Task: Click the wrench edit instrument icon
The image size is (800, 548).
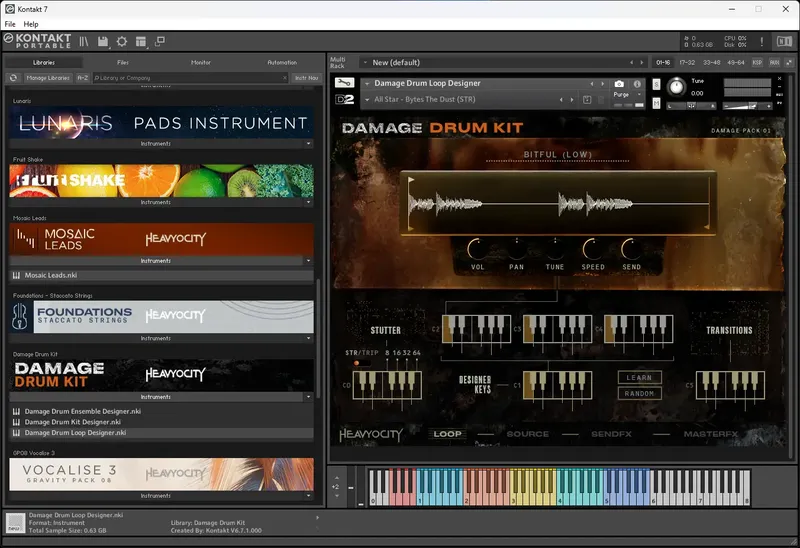Action: (x=344, y=83)
